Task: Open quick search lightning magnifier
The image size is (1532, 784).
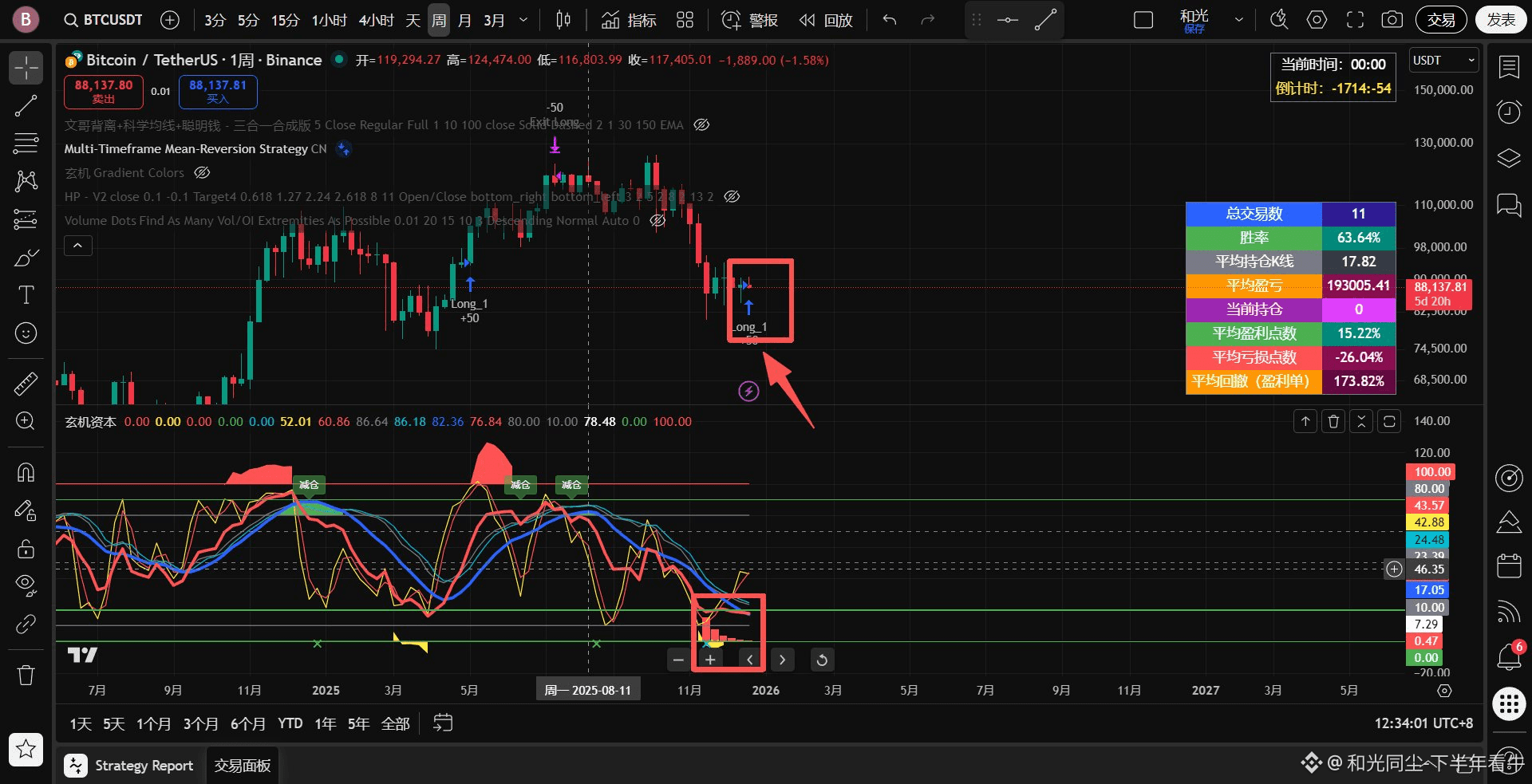Action: (x=1279, y=20)
